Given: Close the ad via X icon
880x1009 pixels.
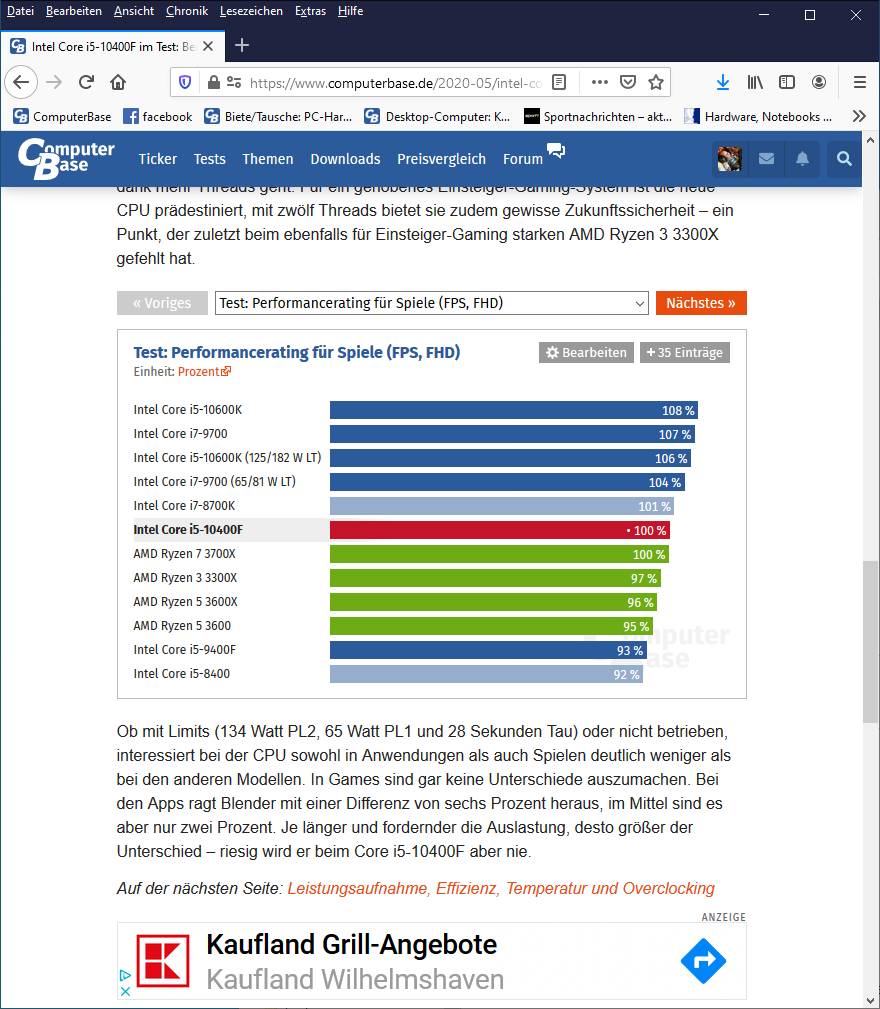Looking at the screenshot, I should (125, 991).
